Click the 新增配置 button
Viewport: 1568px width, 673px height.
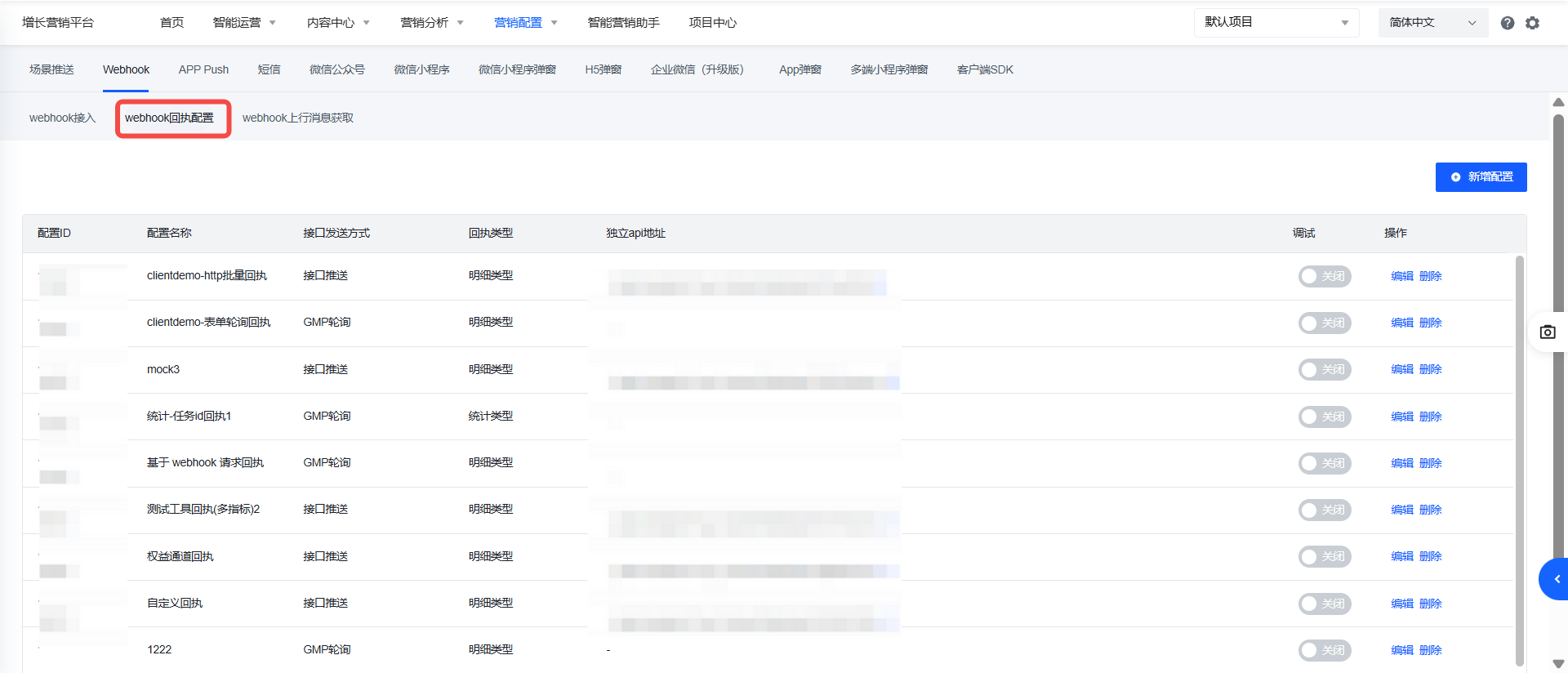click(x=1481, y=177)
